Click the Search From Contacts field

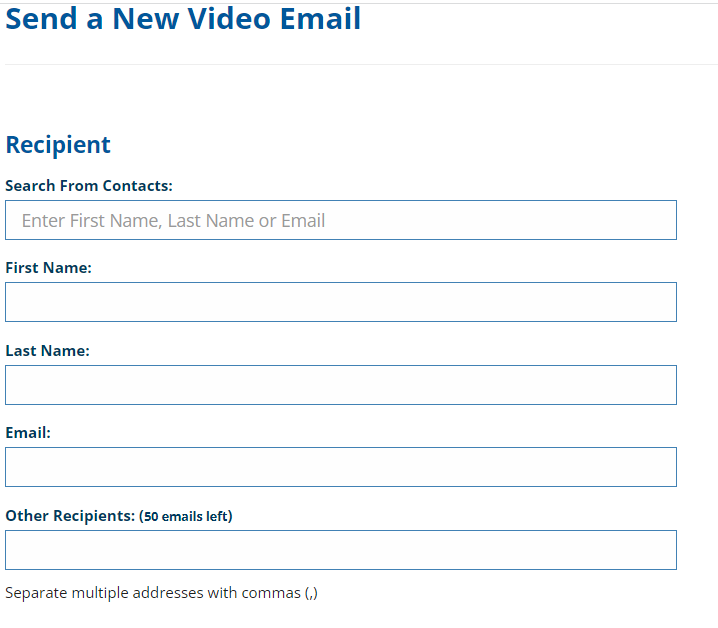click(341, 220)
